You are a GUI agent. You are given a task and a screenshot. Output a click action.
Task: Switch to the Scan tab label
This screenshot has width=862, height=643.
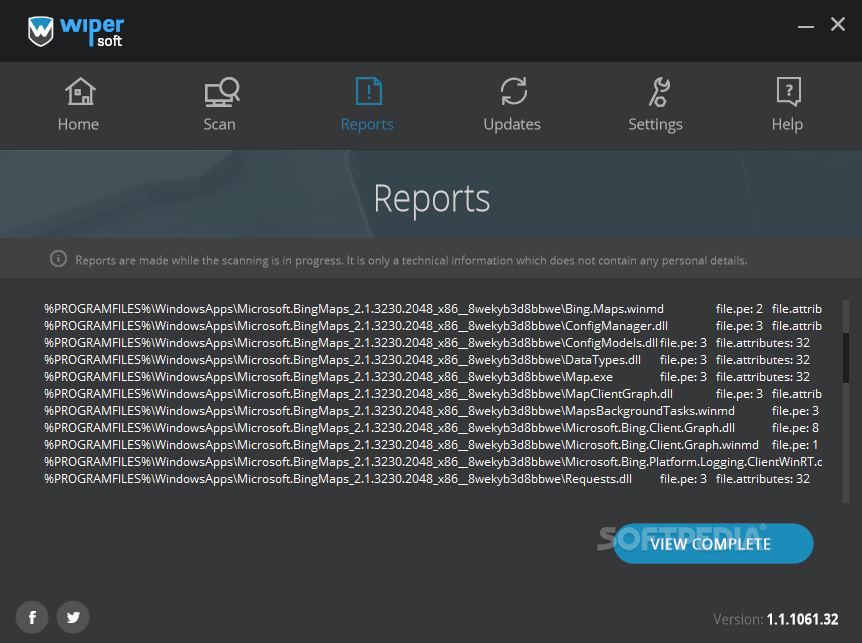pos(219,124)
